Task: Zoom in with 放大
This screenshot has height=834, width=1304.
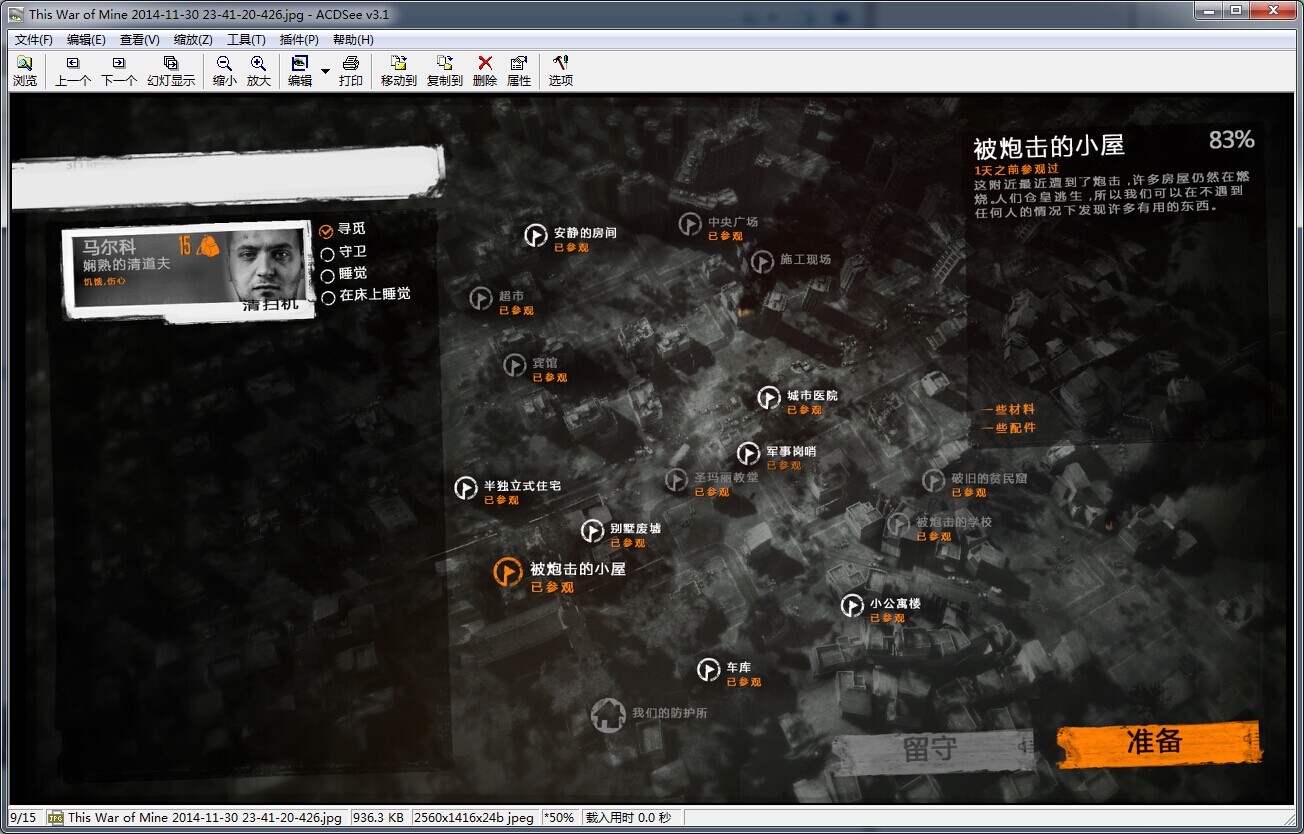Action: 259,71
